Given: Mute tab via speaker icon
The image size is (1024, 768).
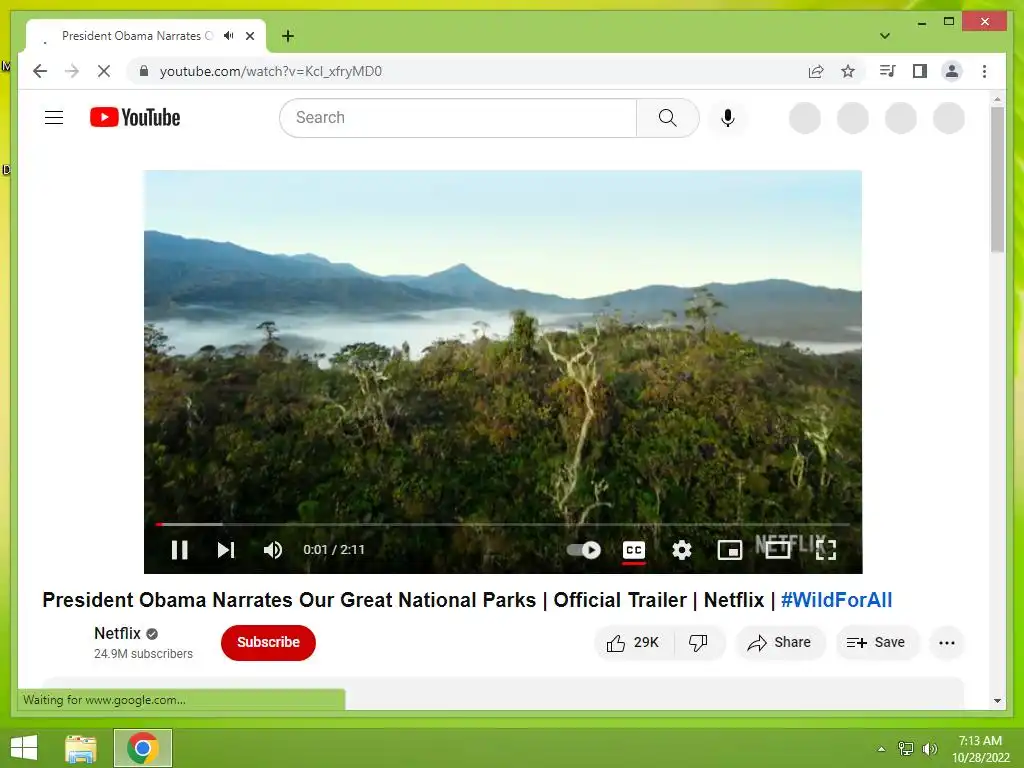Looking at the screenshot, I should click(229, 36).
